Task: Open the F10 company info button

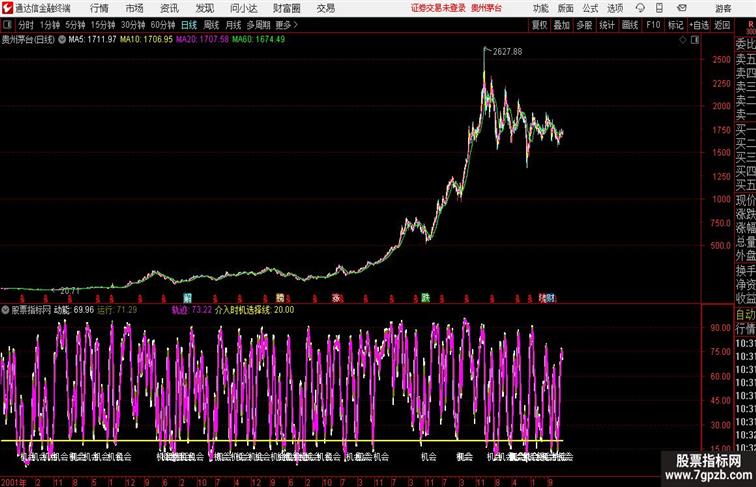Action: point(653,25)
